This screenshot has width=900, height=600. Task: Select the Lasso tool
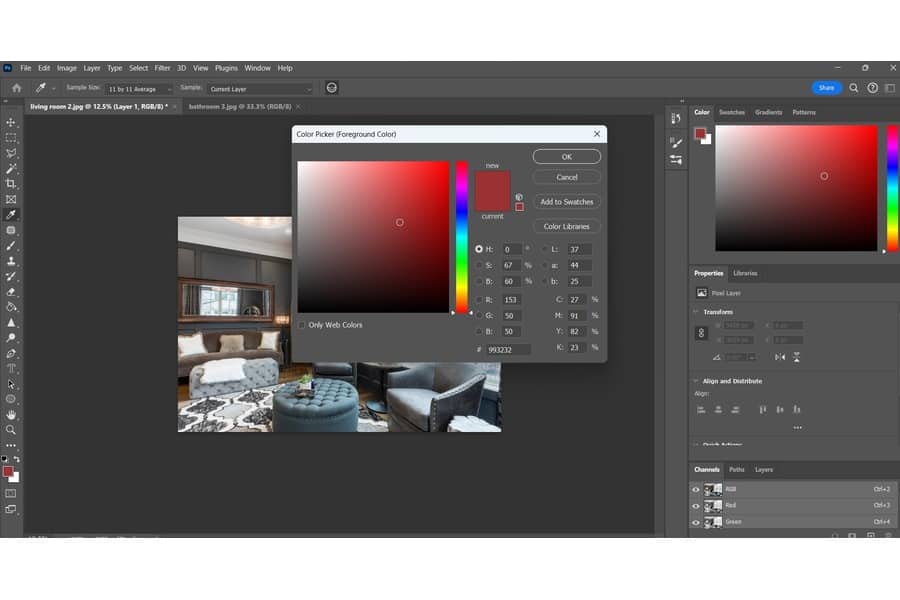coord(11,153)
